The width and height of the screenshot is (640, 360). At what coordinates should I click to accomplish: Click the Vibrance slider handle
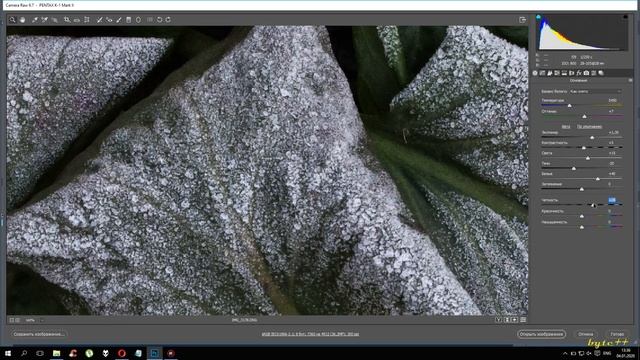tap(582, 216)
